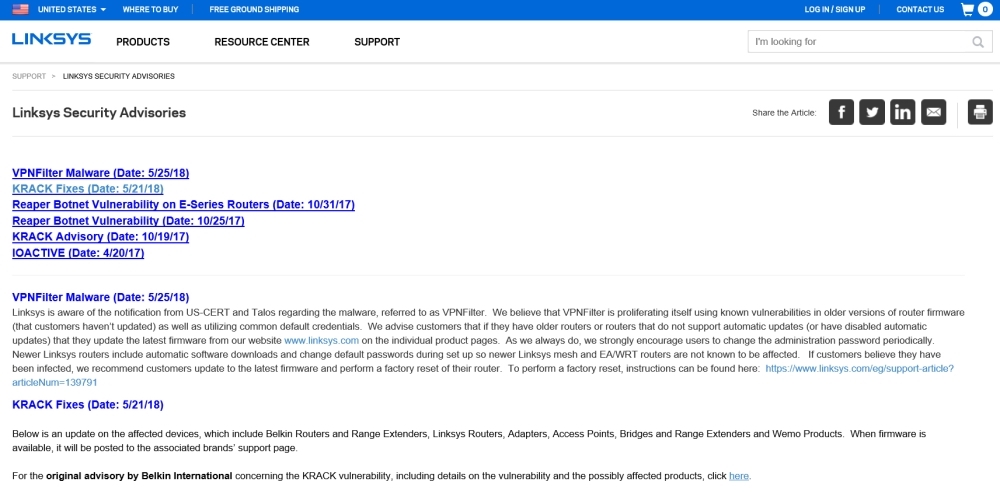Open the Products menu
The image size is (1000, 492).
(143, 42)
